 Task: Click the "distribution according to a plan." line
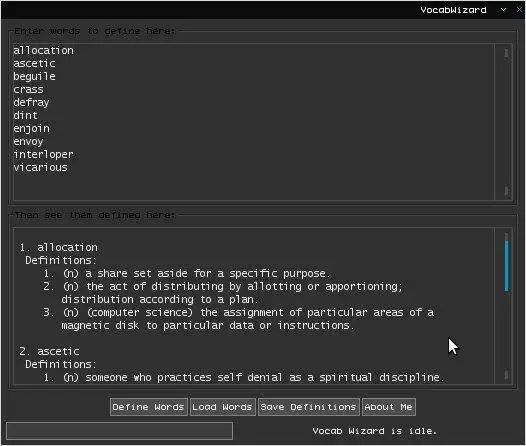(160, 299)
